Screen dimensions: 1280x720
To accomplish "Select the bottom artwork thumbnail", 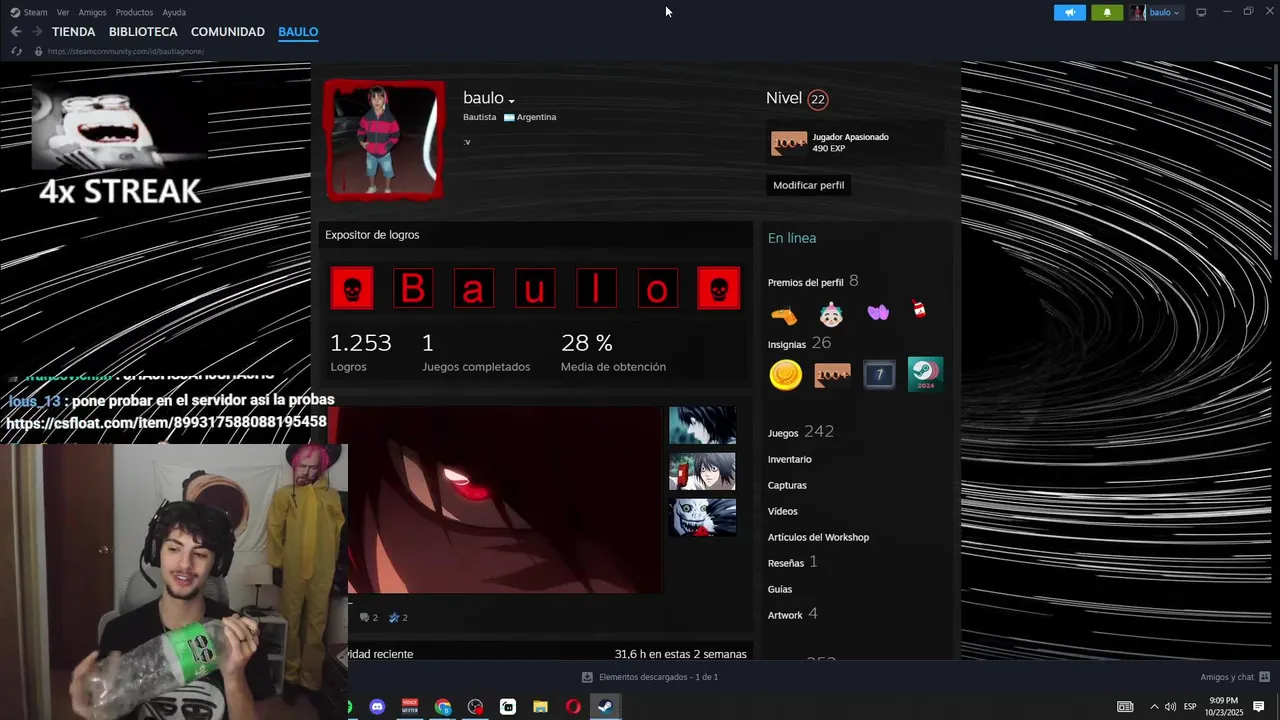I will tap(702, 517).
